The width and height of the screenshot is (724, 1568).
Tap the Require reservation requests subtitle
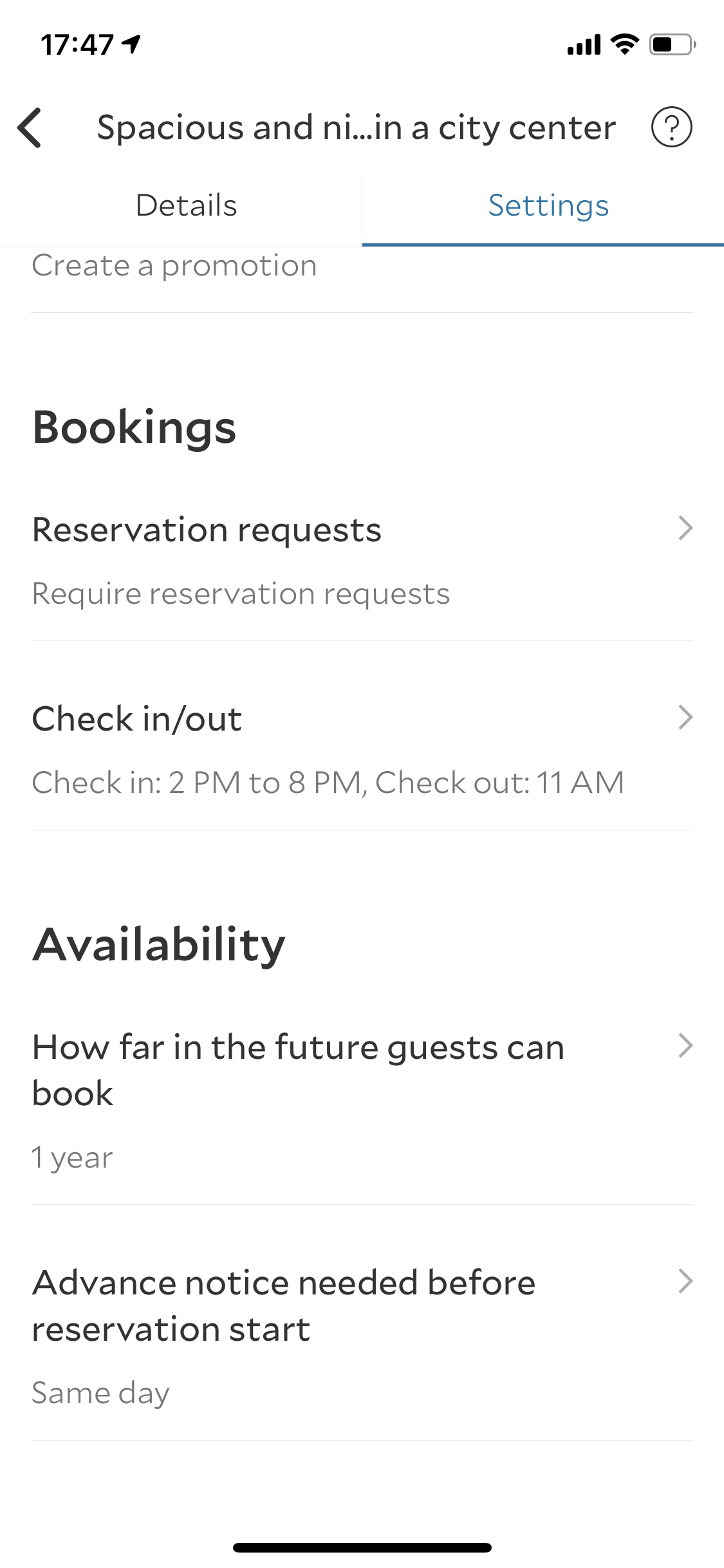[241, 594]
